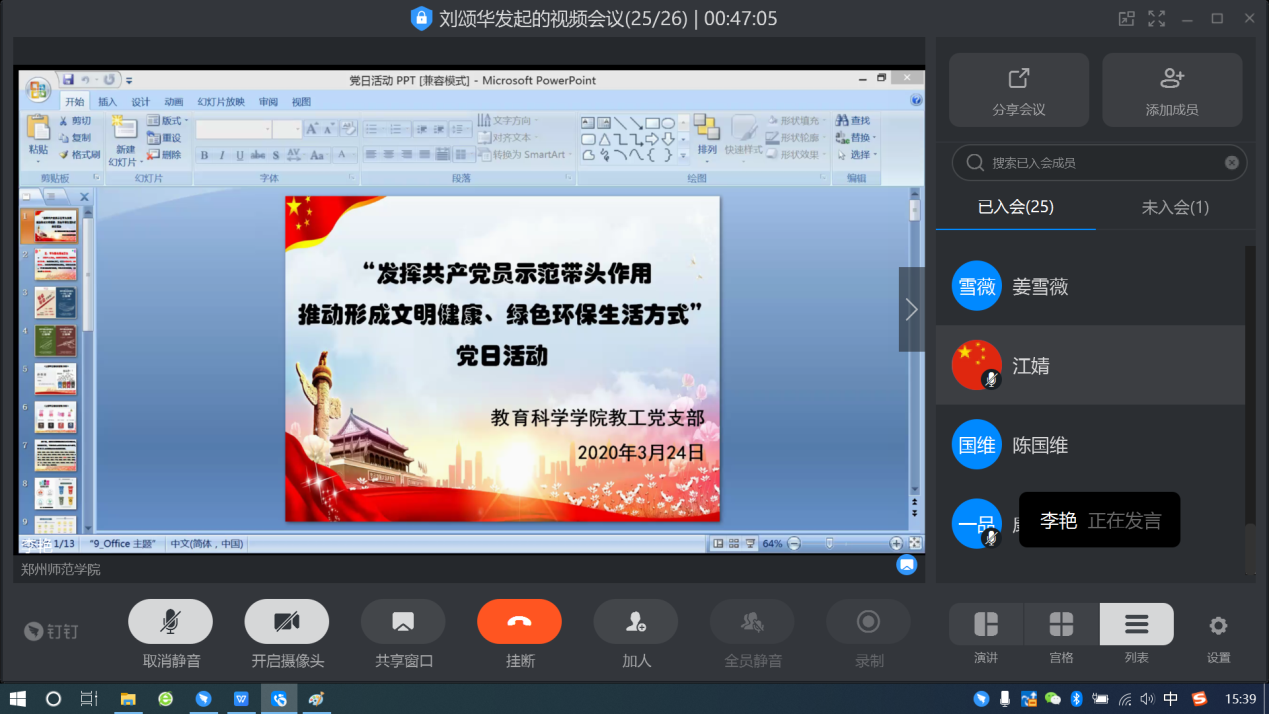Open 分享会议 share meeting
The height and width of the screenshot is (714, 1269).
point(1018,90)
